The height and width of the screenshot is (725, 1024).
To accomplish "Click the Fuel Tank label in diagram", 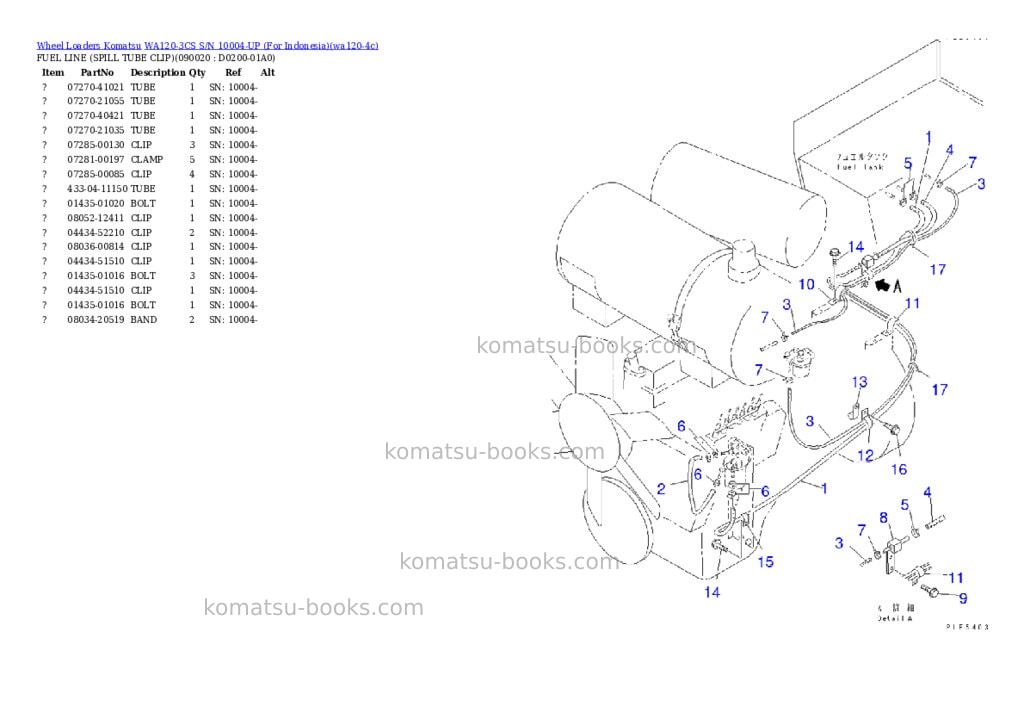I will click(860, 167).
